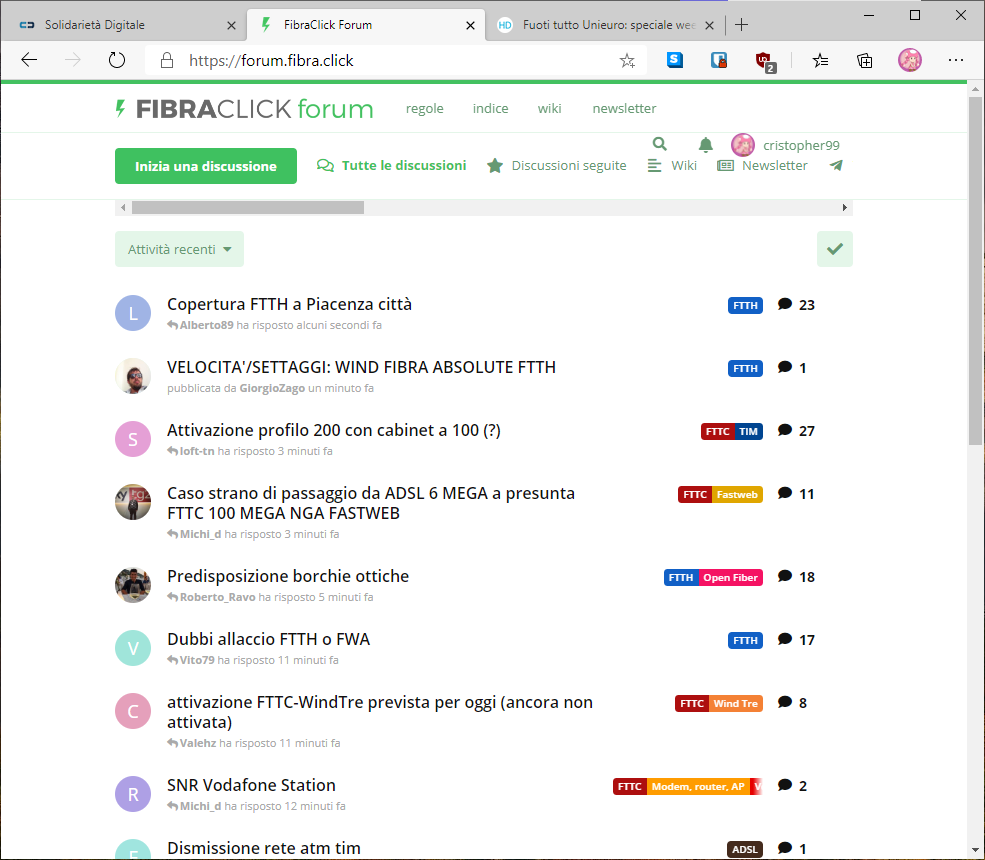The image size is (985, 860).
Task: Open Discussioni seguite
Action: coord(557,165)
